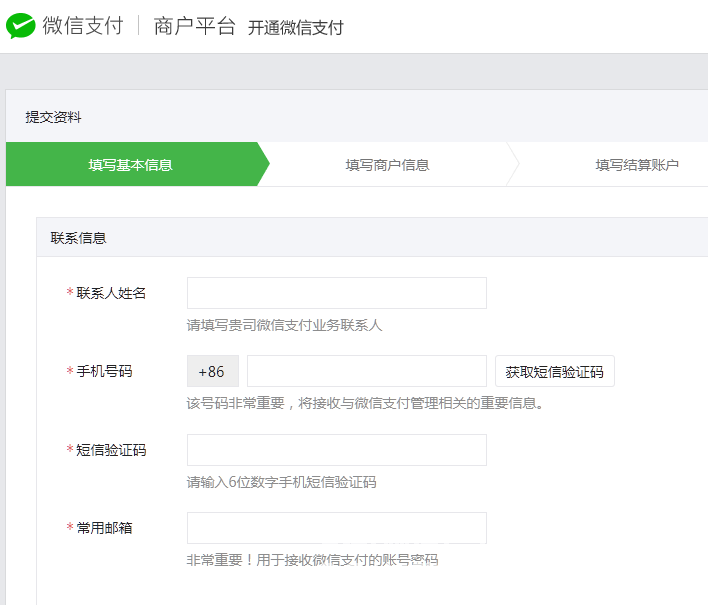
Task: Focus the 手机号码 phone number field
Action: (366, 371)
